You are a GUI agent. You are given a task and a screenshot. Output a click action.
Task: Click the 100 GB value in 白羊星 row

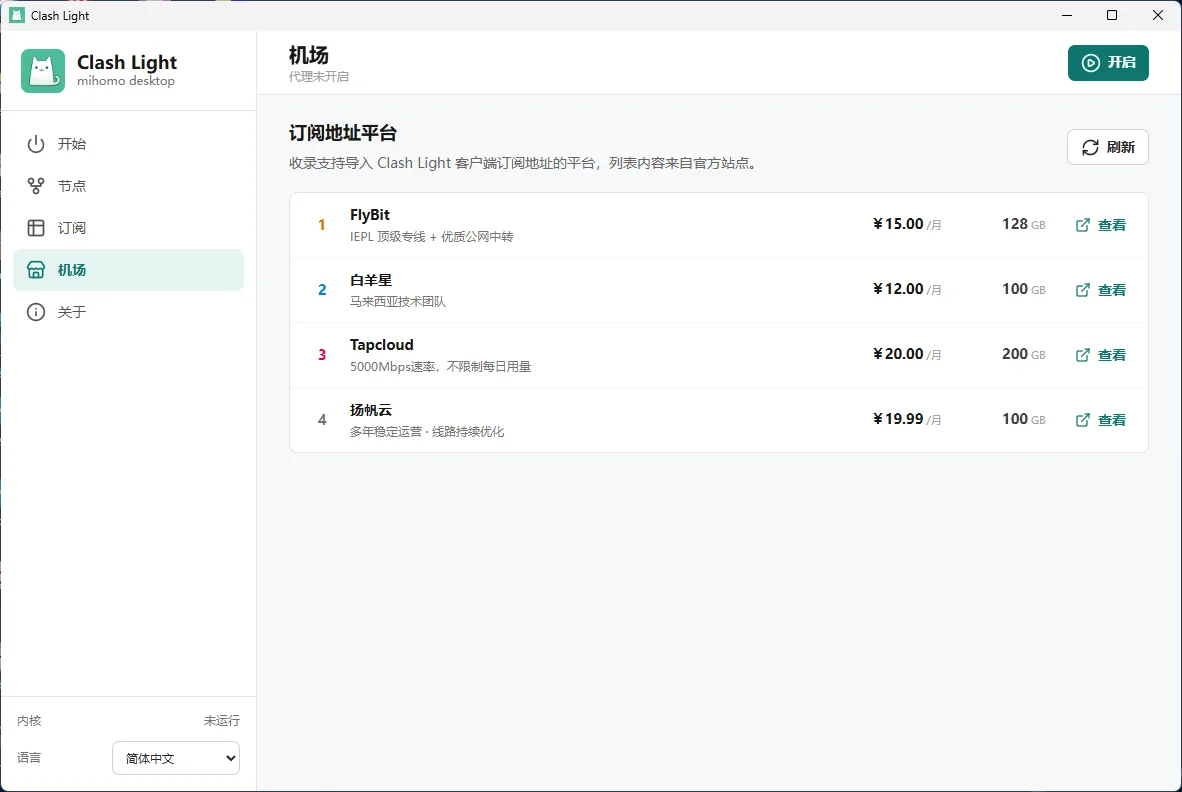[1024, 289]
